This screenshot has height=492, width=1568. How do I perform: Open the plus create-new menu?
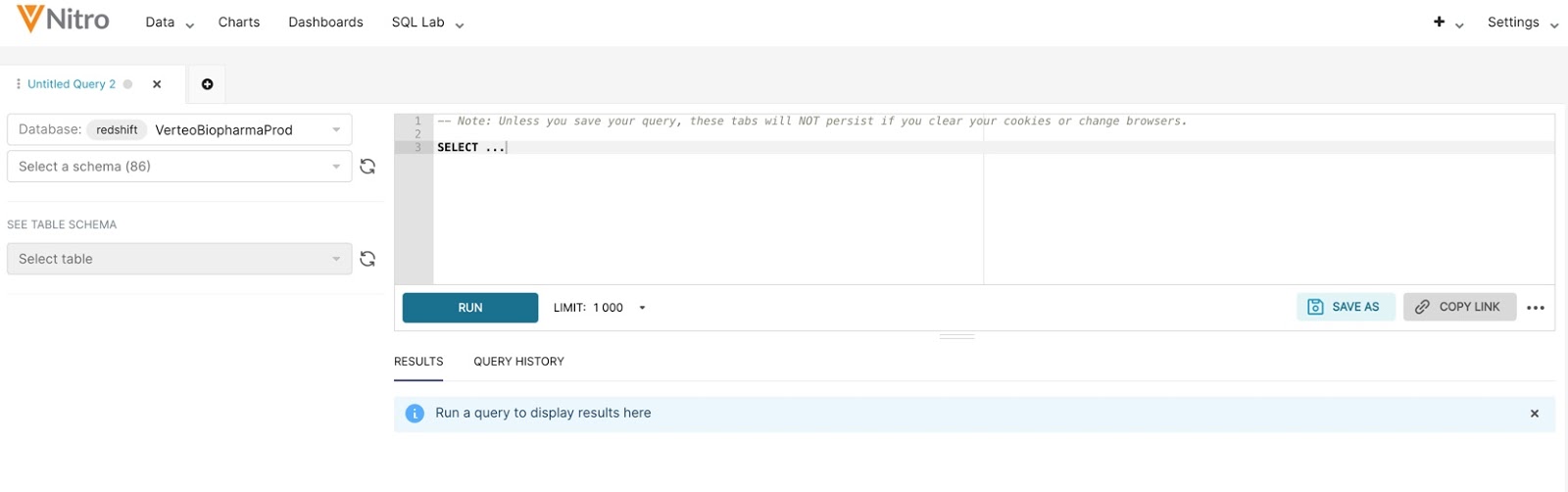[1447, 23]
